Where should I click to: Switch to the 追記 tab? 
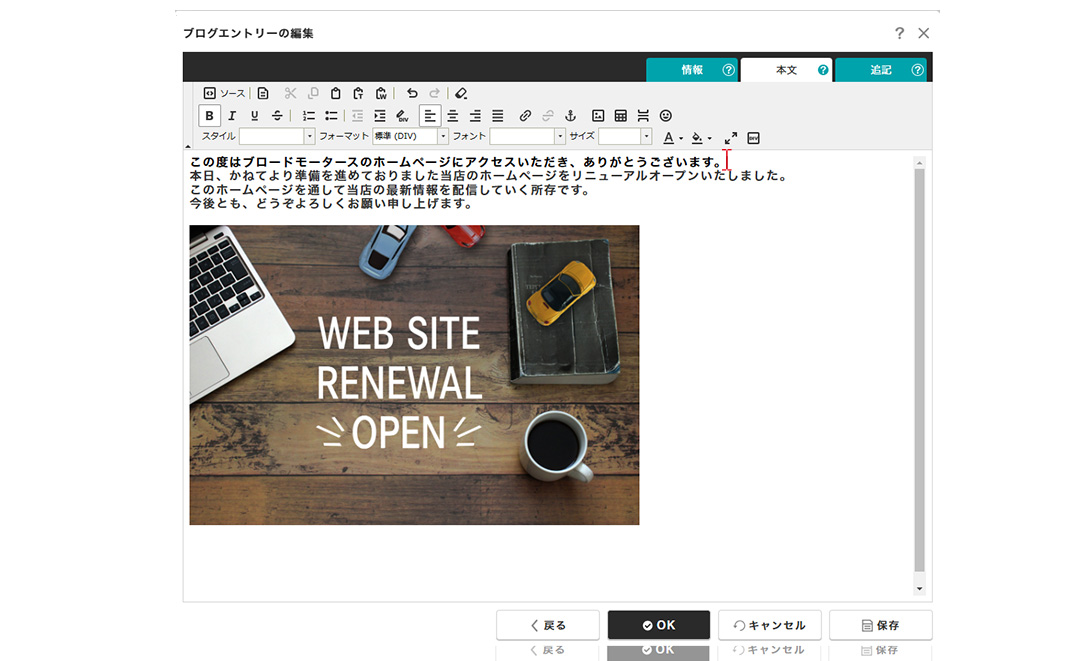click(x=880, y=70)
